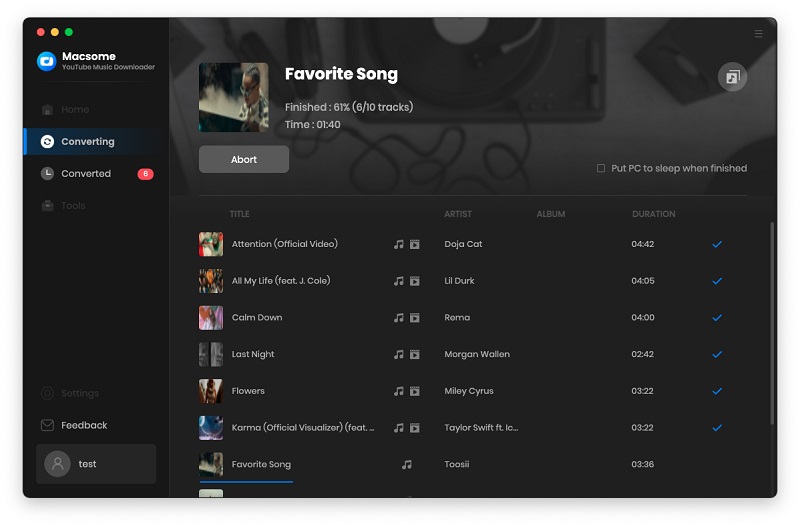Image resolution: width=800 pixels, height=526 pixels.
Task: Click the 'Finished : 61% (6/10 tracks)' status
Action: [x=349, y=108]
